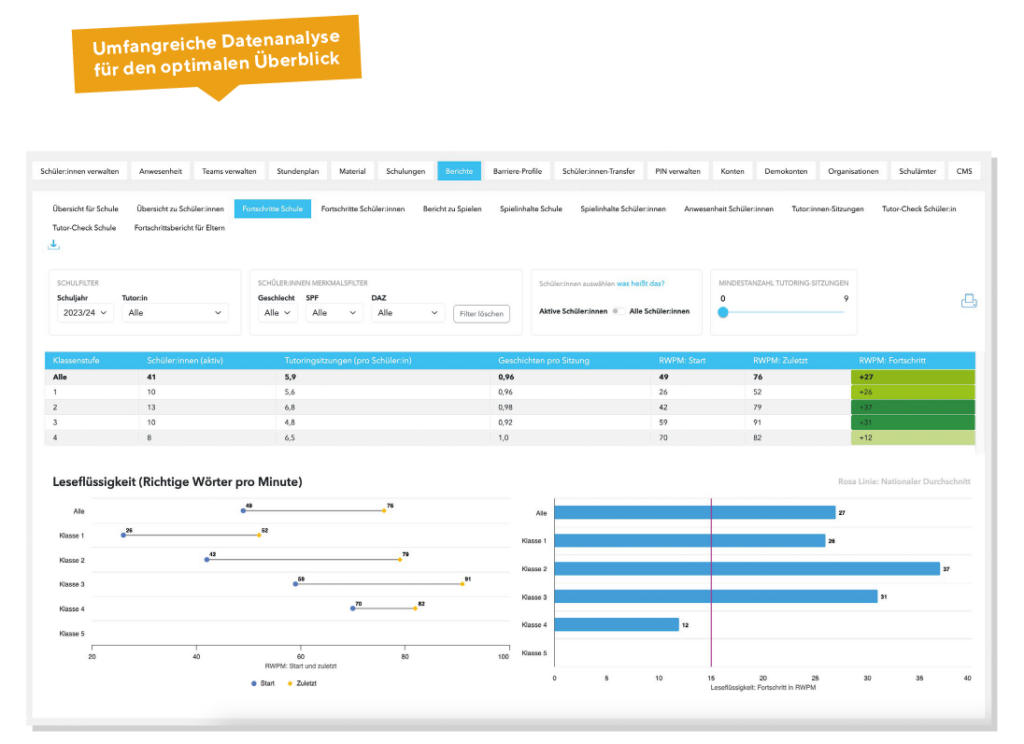The height and width of the screenshot is (744, 1024).
Task: Click the printer icon
Action: (x=968, y=301)
